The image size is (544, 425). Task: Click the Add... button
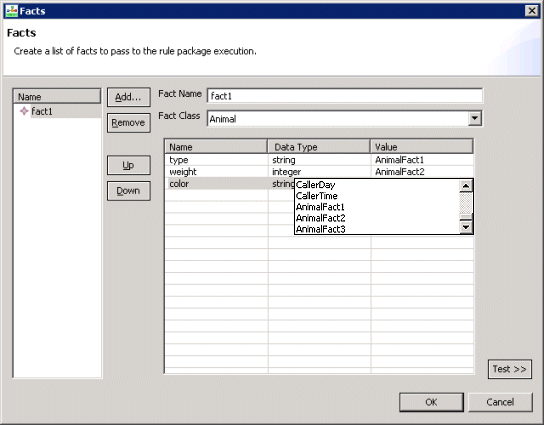129,97
